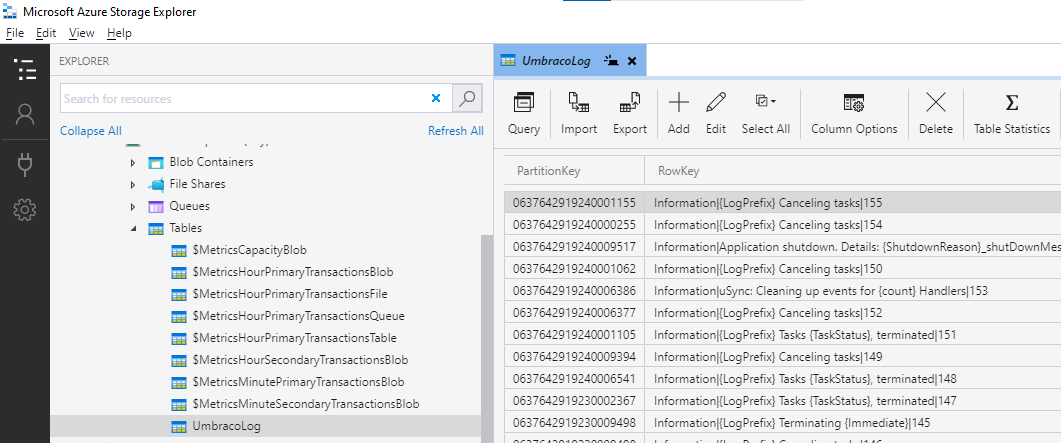Click the Import toolbar button
Screen dimensions: 1061x443
[x=579, y=114]
